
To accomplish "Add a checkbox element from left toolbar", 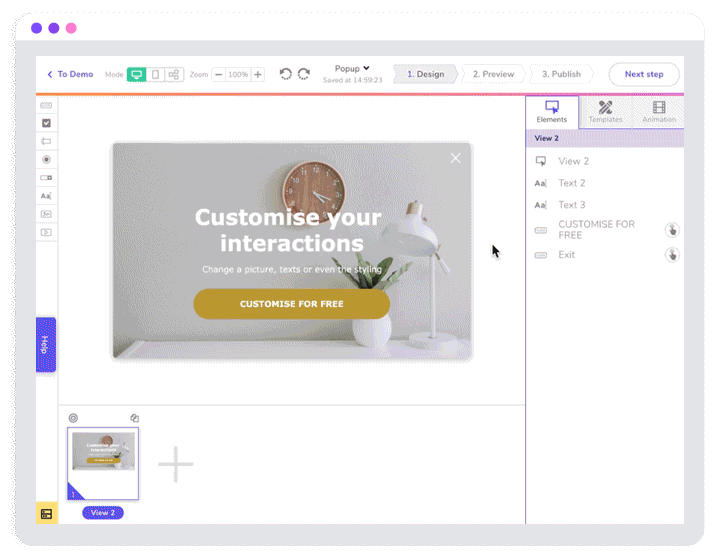I will tap(46, 123).
